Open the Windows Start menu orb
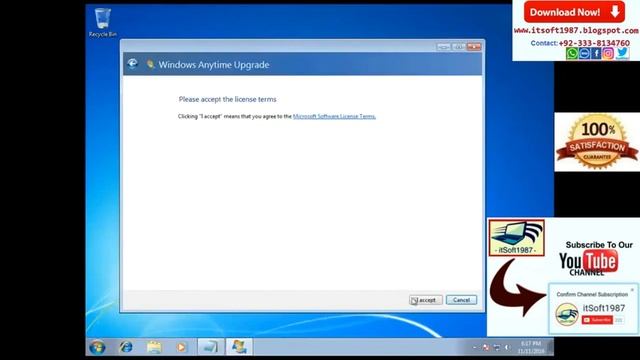640x360 pixels. coord(97,347)
